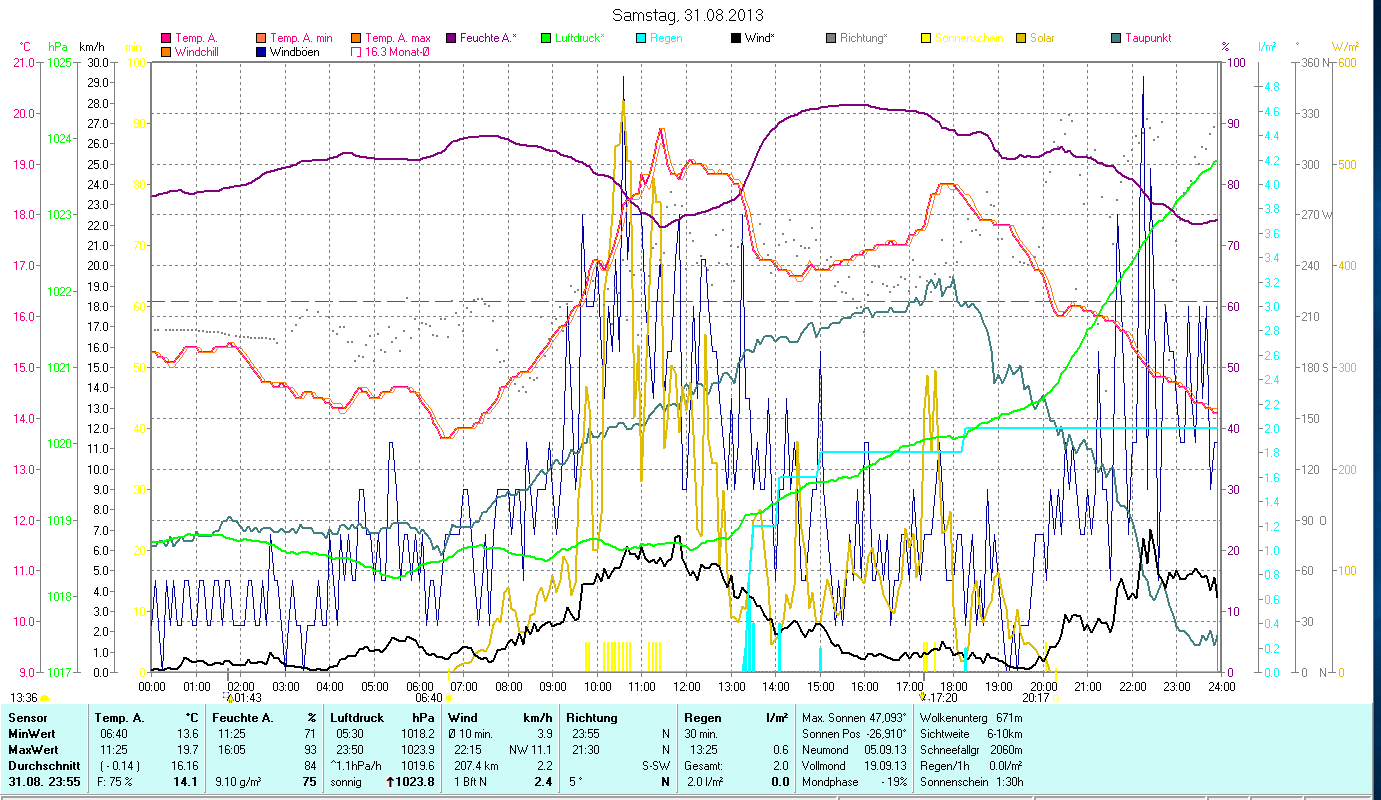Image resolution: width=1381 pixels, height=800 pixels.
Task: Click the Durchschnitt row label
Action: coord(43,766)
